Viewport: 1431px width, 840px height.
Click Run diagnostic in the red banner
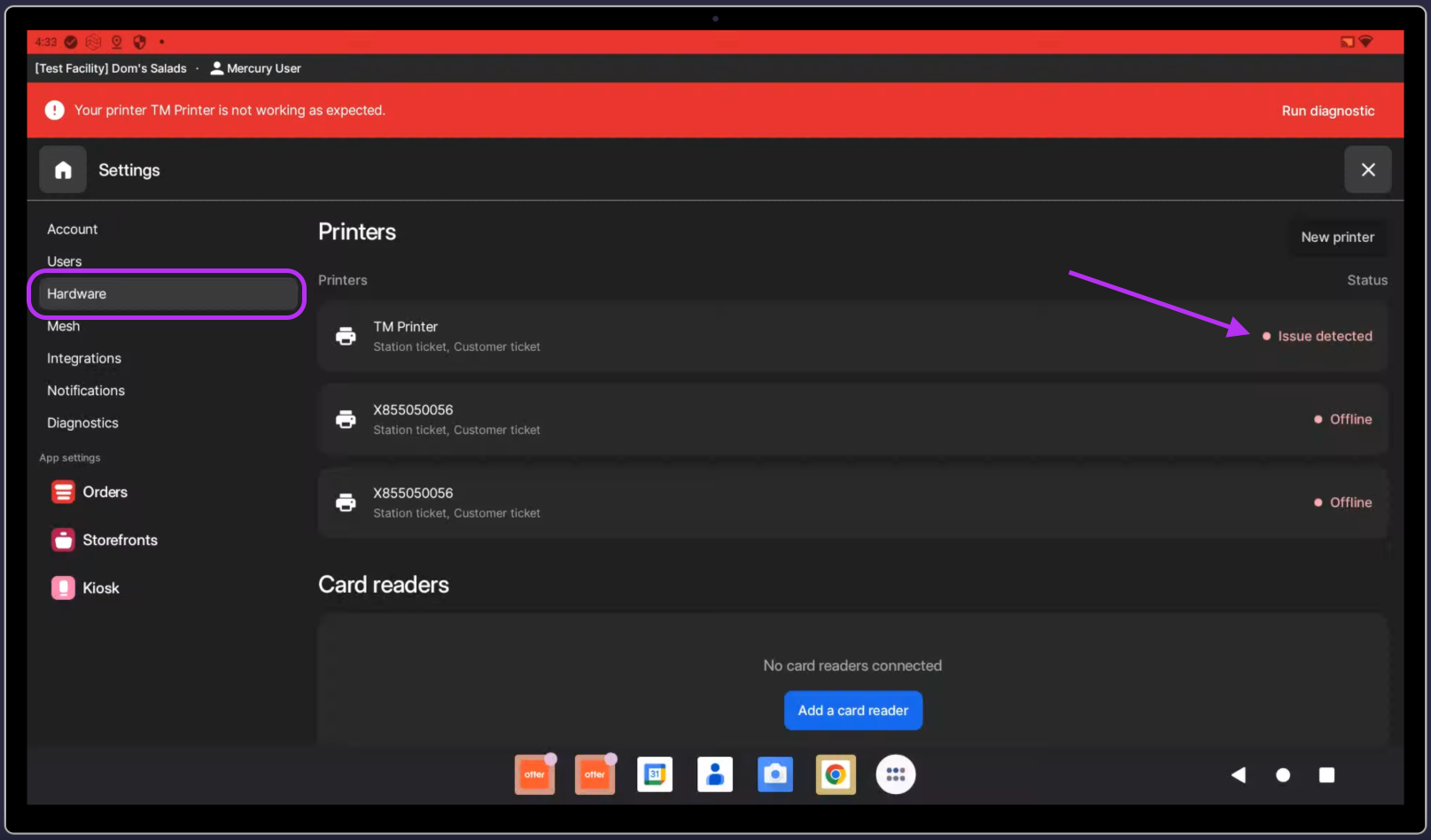tap(1327, 111)
